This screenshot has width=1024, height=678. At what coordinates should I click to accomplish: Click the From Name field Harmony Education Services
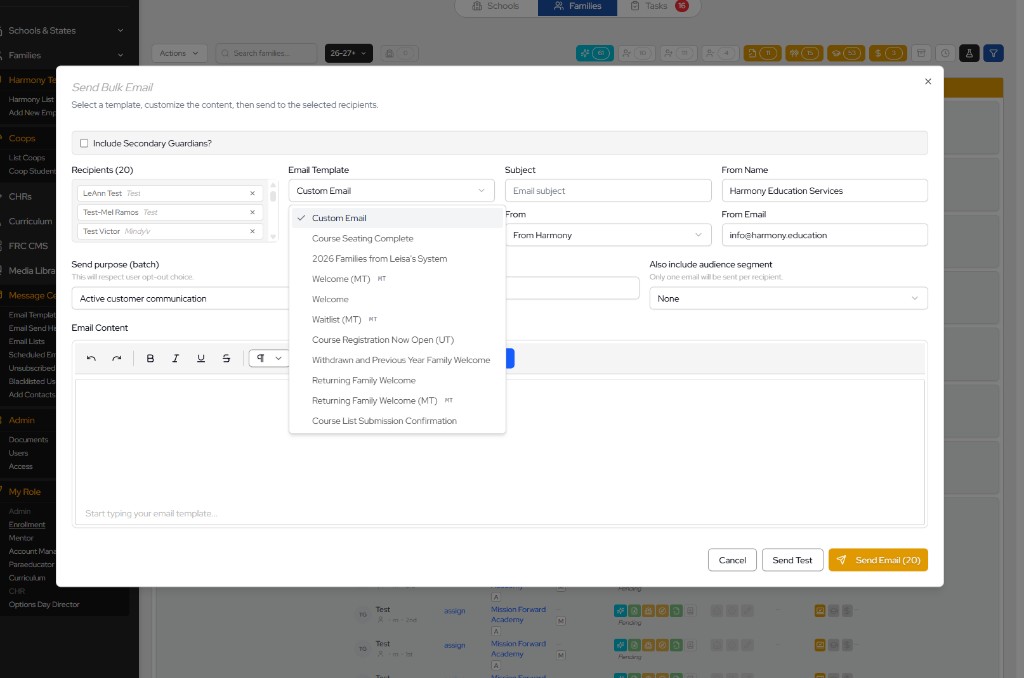(824, 191)
